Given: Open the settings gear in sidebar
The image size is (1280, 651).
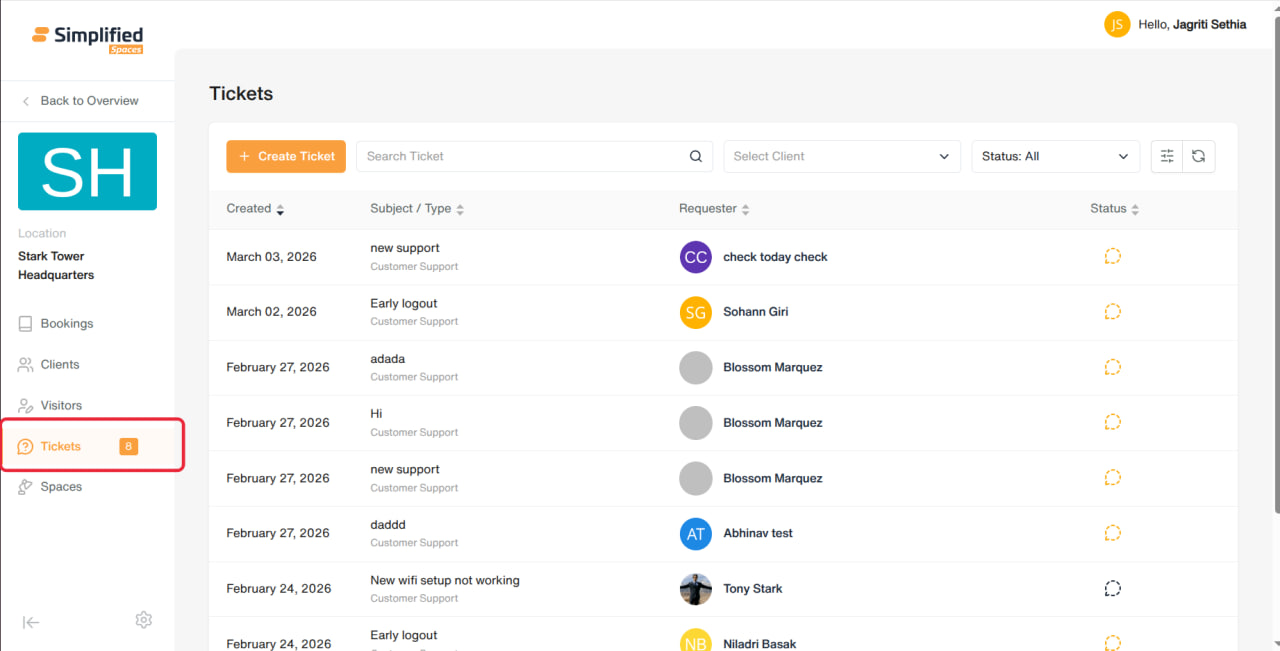Looking at the screenshot, I should click(144, 620).
